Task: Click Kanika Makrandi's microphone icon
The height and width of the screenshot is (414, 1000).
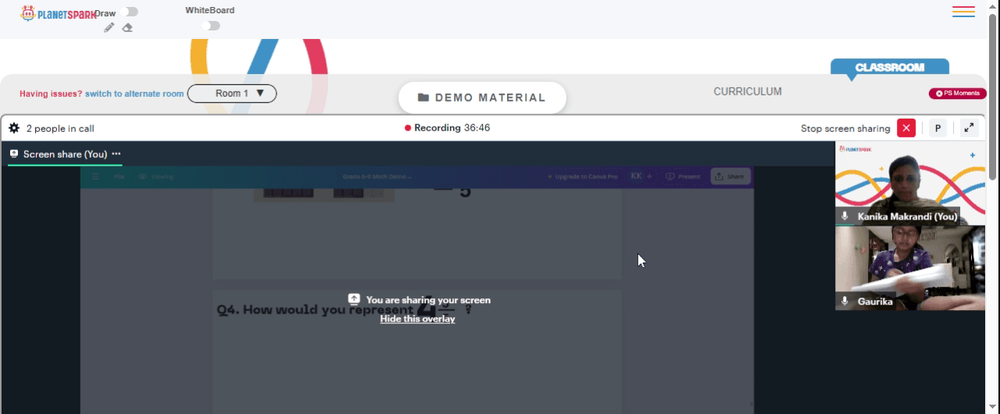Action: (845, 216)
